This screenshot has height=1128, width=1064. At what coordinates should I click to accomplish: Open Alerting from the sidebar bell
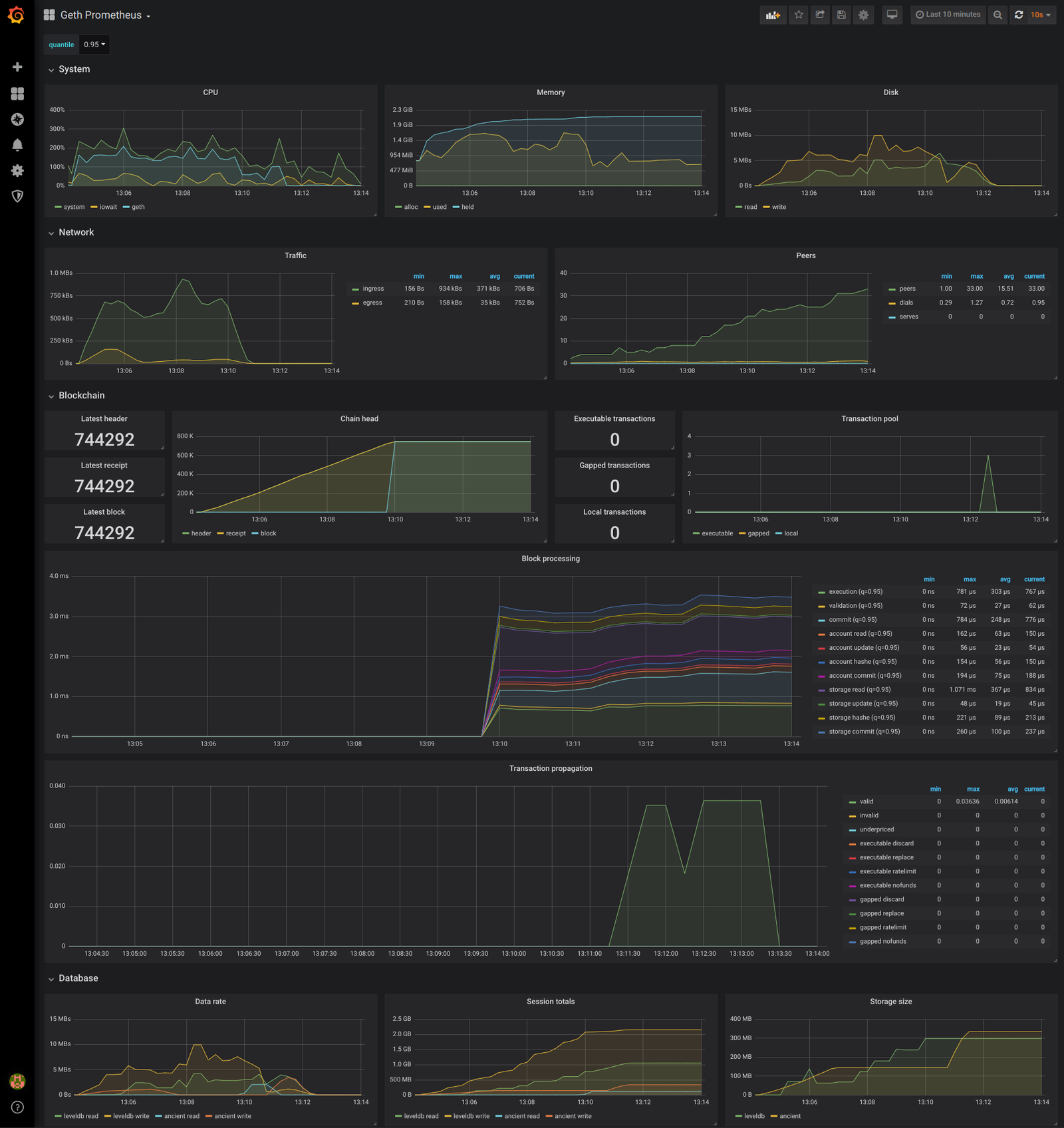[x=17, y=145]
